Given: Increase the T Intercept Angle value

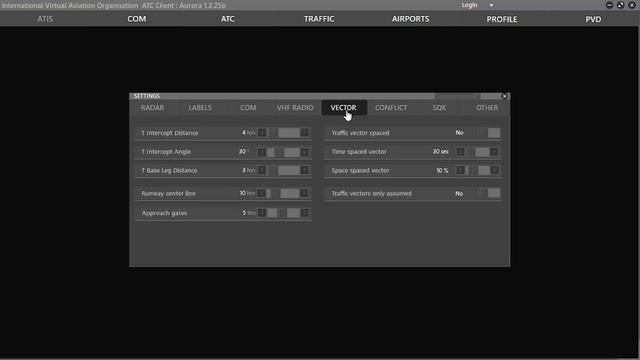Looking at the screenshot, I should [x=304, y=152].
